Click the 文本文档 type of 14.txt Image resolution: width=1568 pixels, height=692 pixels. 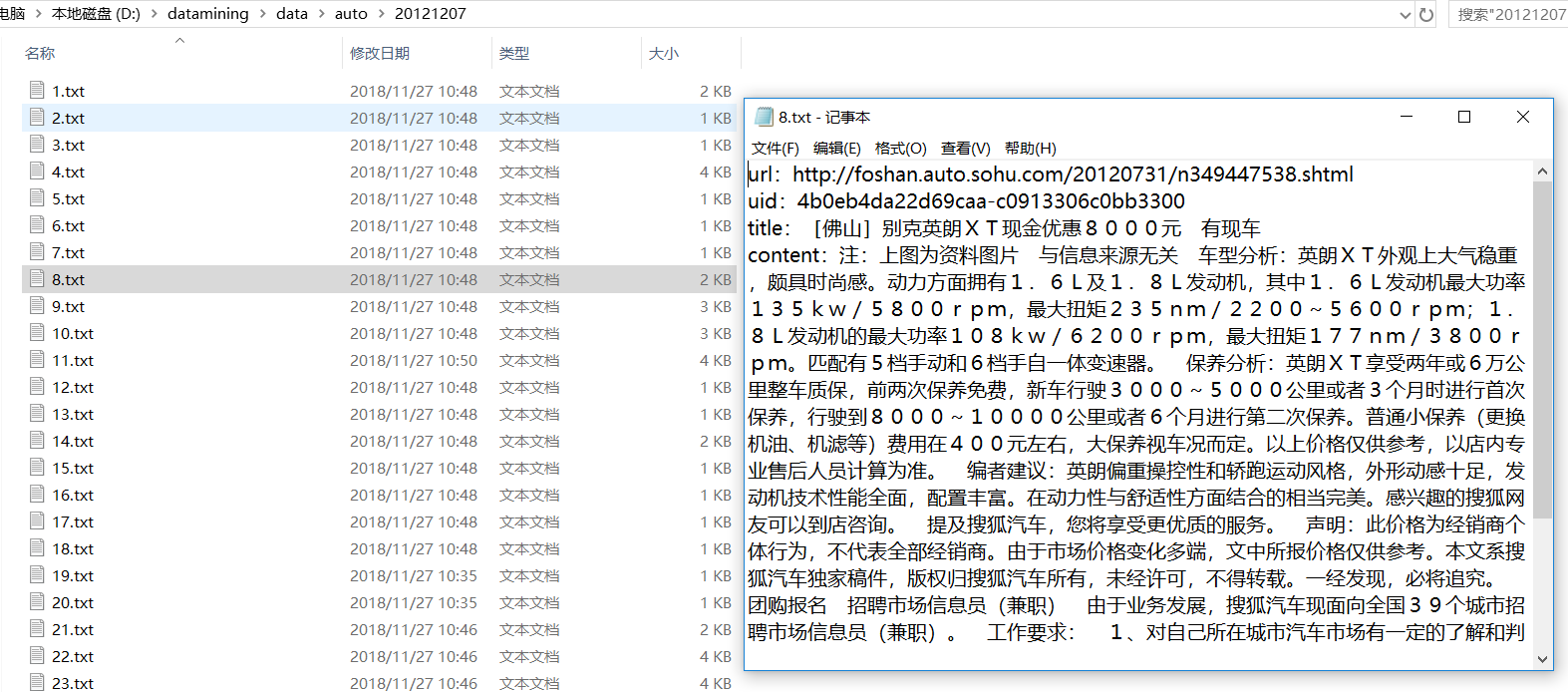tap(529, 441)
